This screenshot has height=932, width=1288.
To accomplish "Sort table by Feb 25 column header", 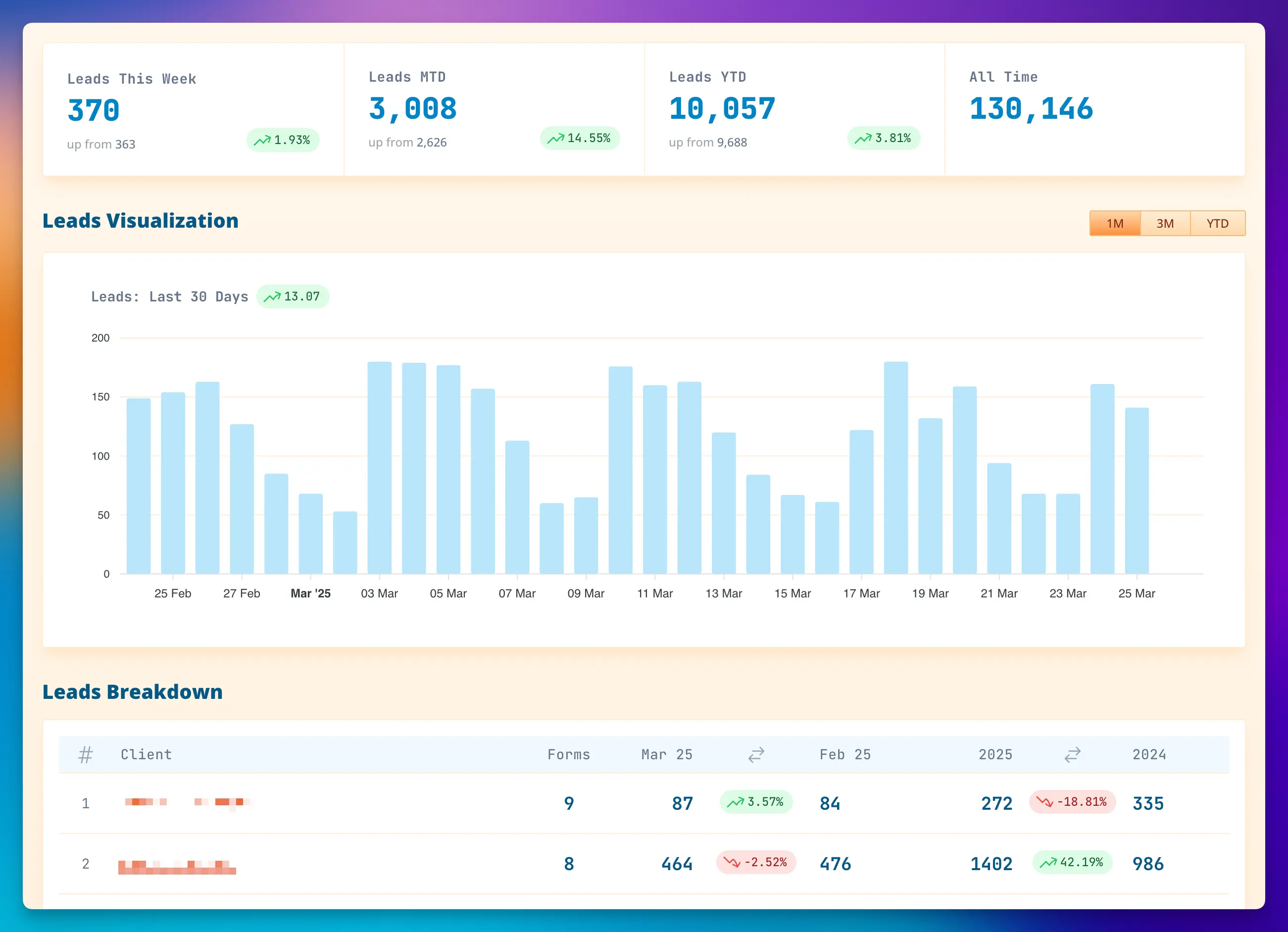I will [x=845, y=754].
